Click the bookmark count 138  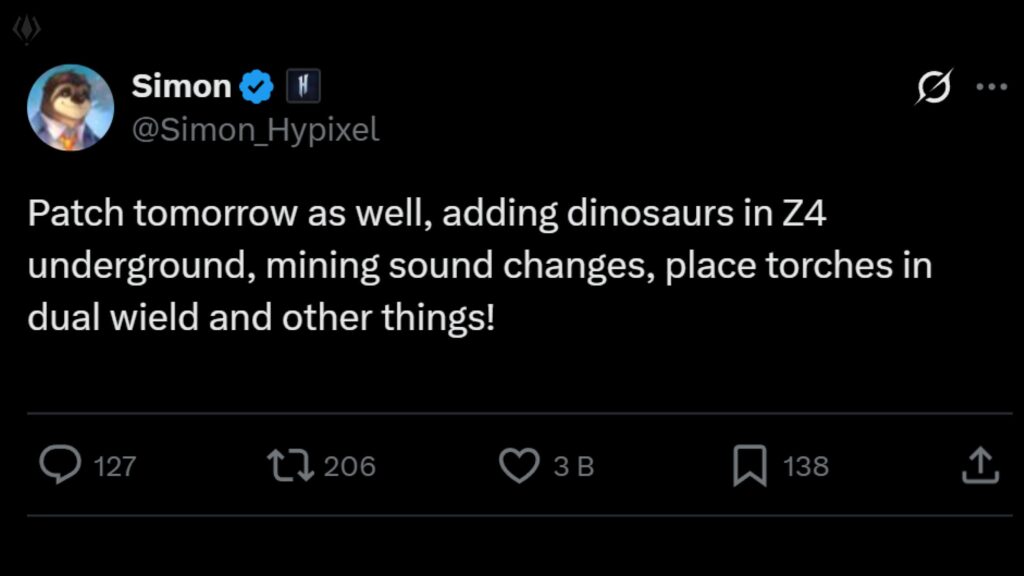806,466
